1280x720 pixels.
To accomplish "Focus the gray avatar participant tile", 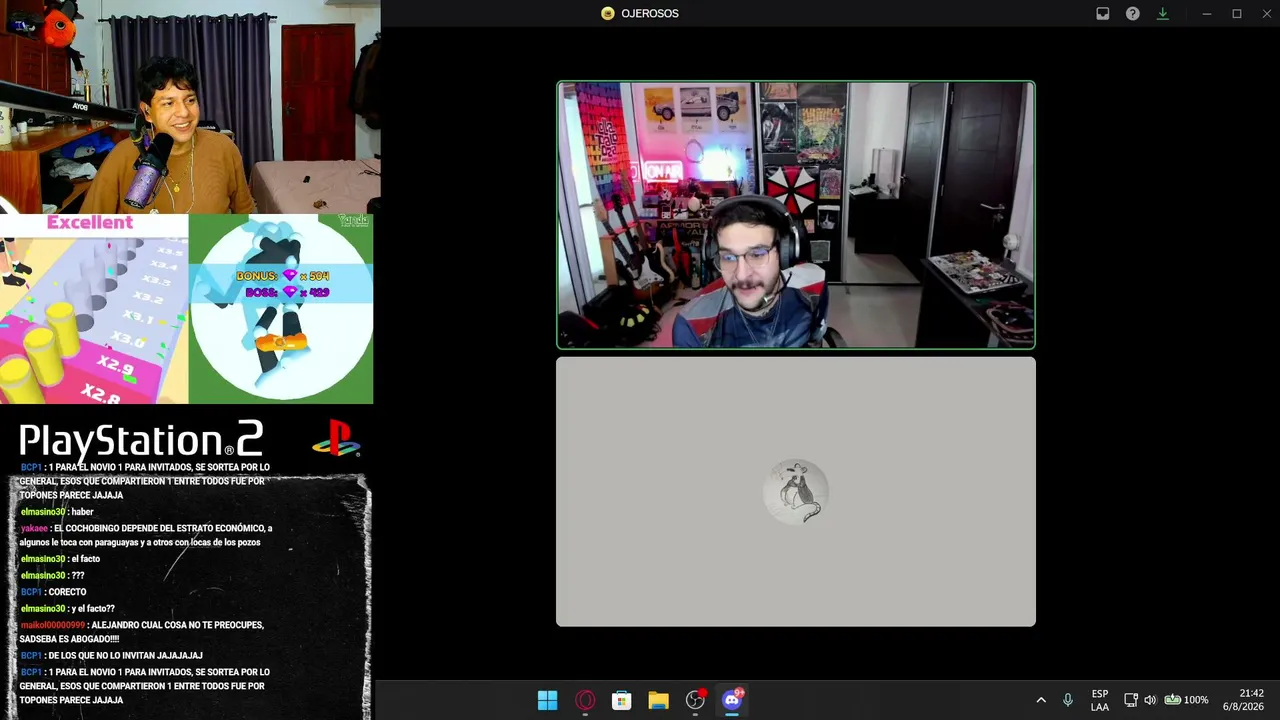I will point(796,492).
